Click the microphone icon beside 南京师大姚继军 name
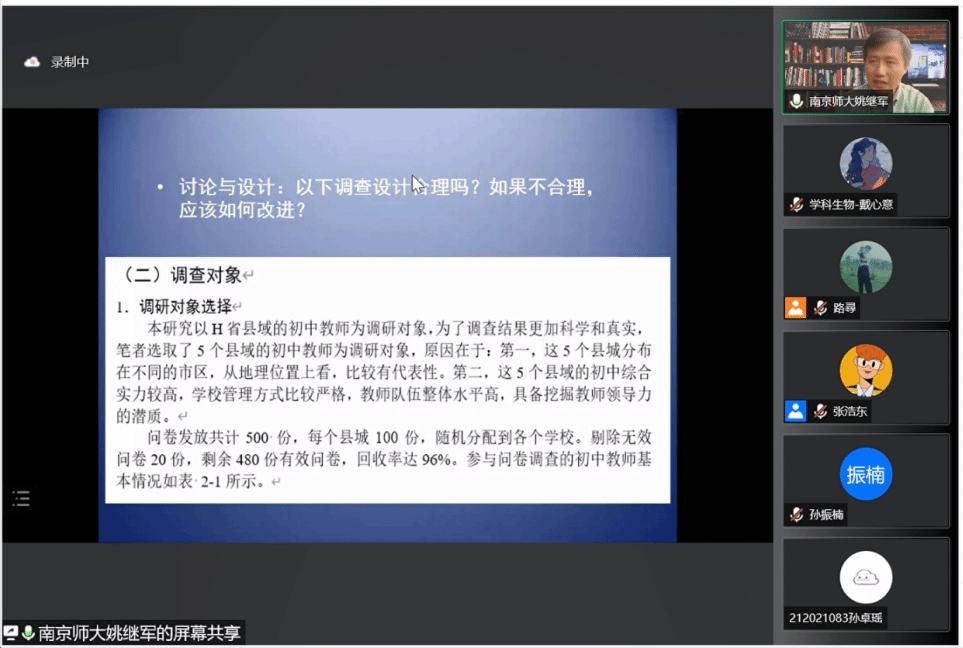Viewport: 963px width, 648px height. coord(796,101)
